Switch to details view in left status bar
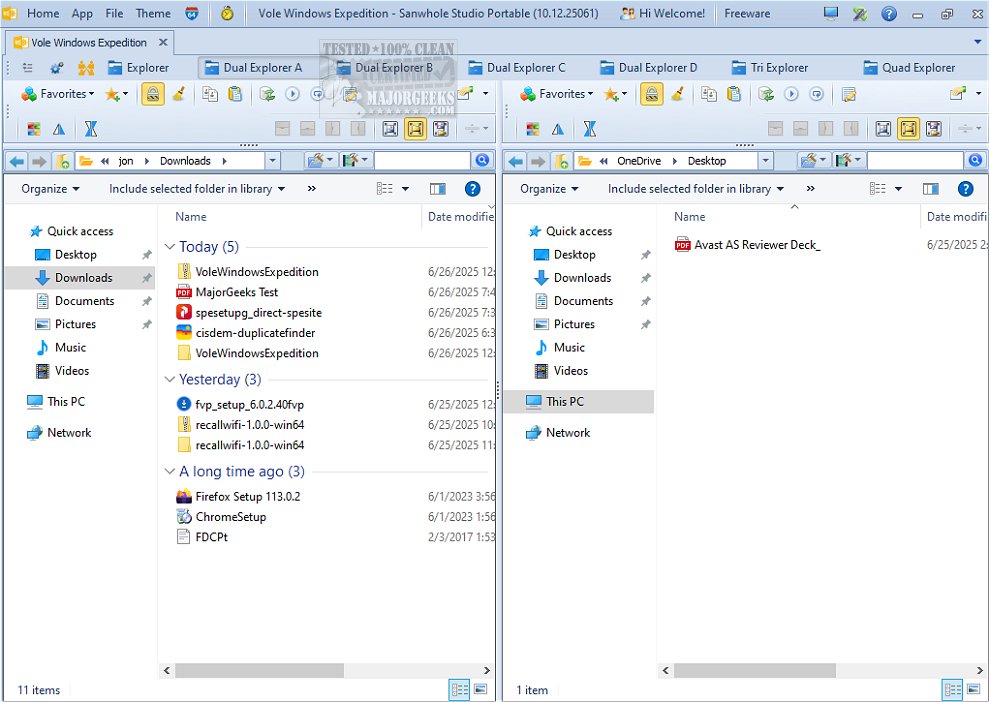Screen dimensions: 989x702 459,690
